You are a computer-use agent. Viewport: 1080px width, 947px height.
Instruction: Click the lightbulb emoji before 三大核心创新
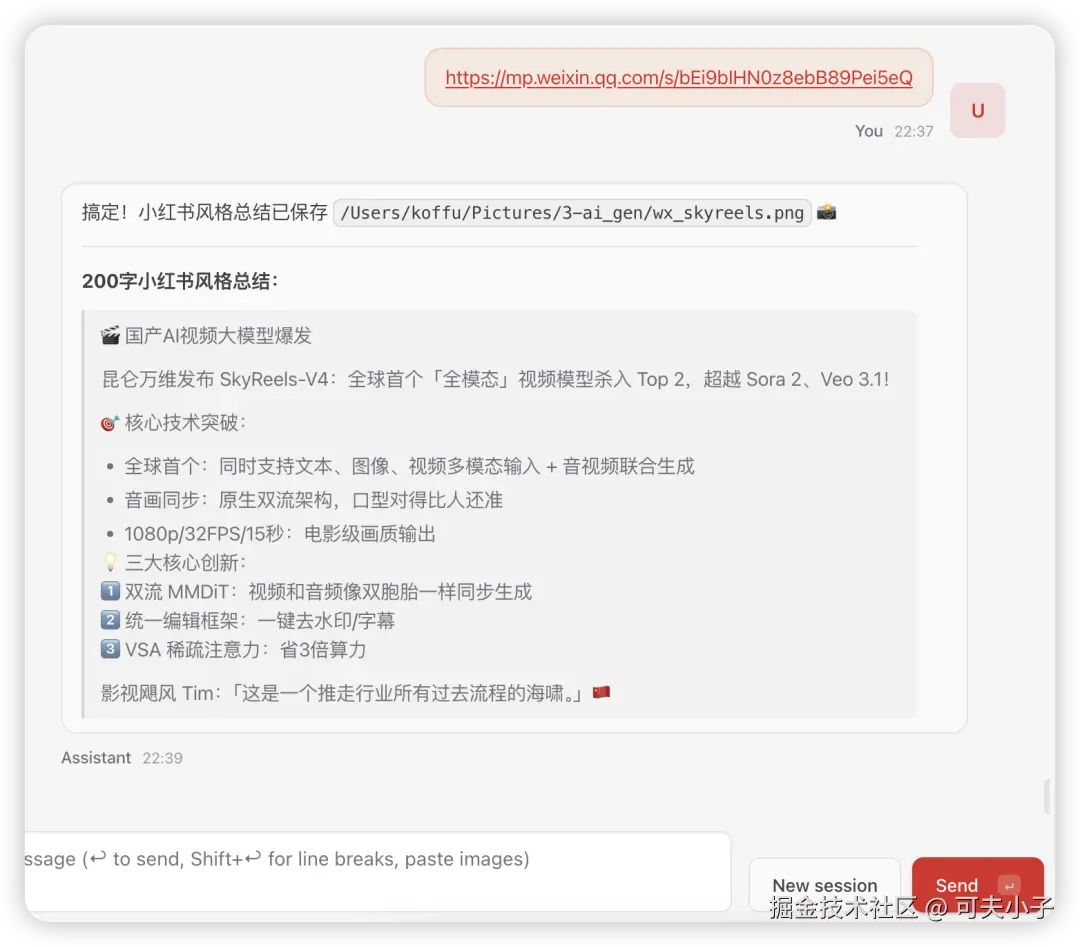pos(110,562)
